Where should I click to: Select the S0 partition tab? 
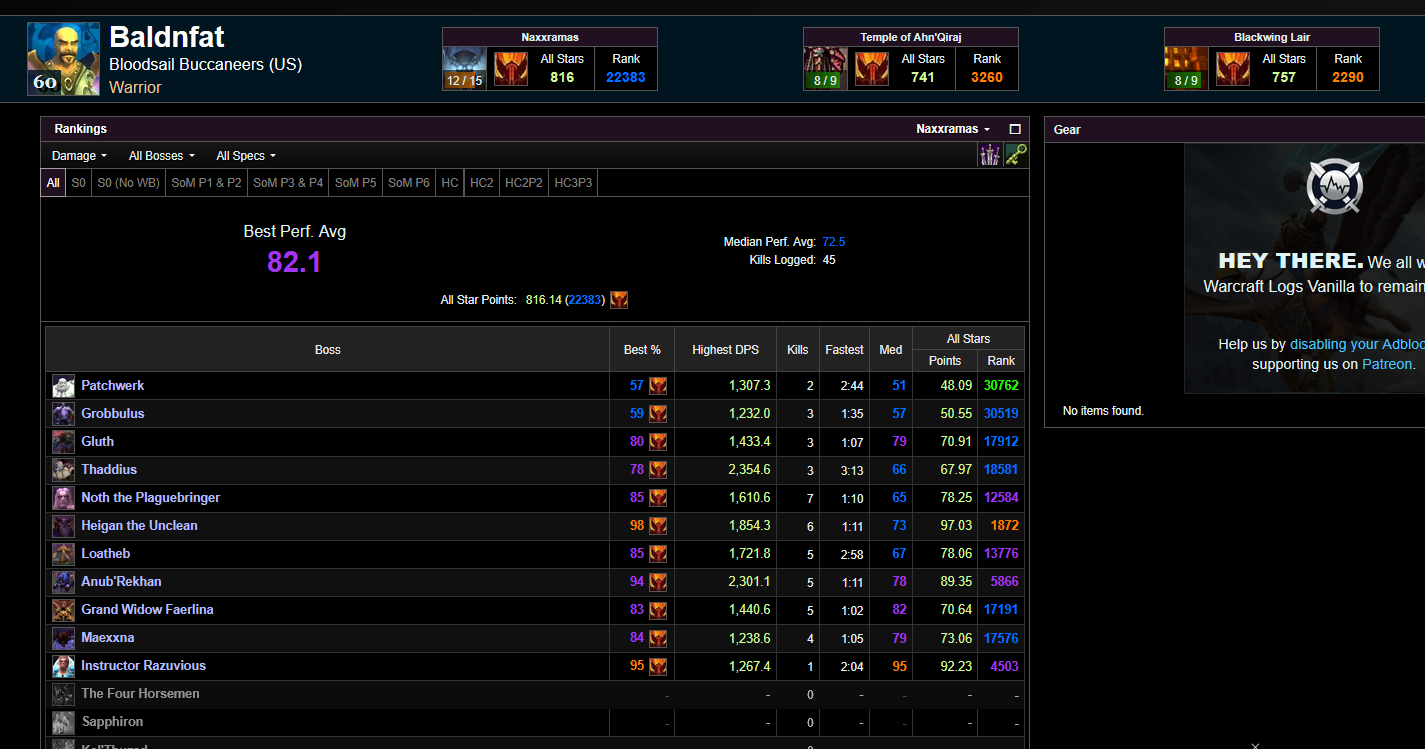[78, 183]
